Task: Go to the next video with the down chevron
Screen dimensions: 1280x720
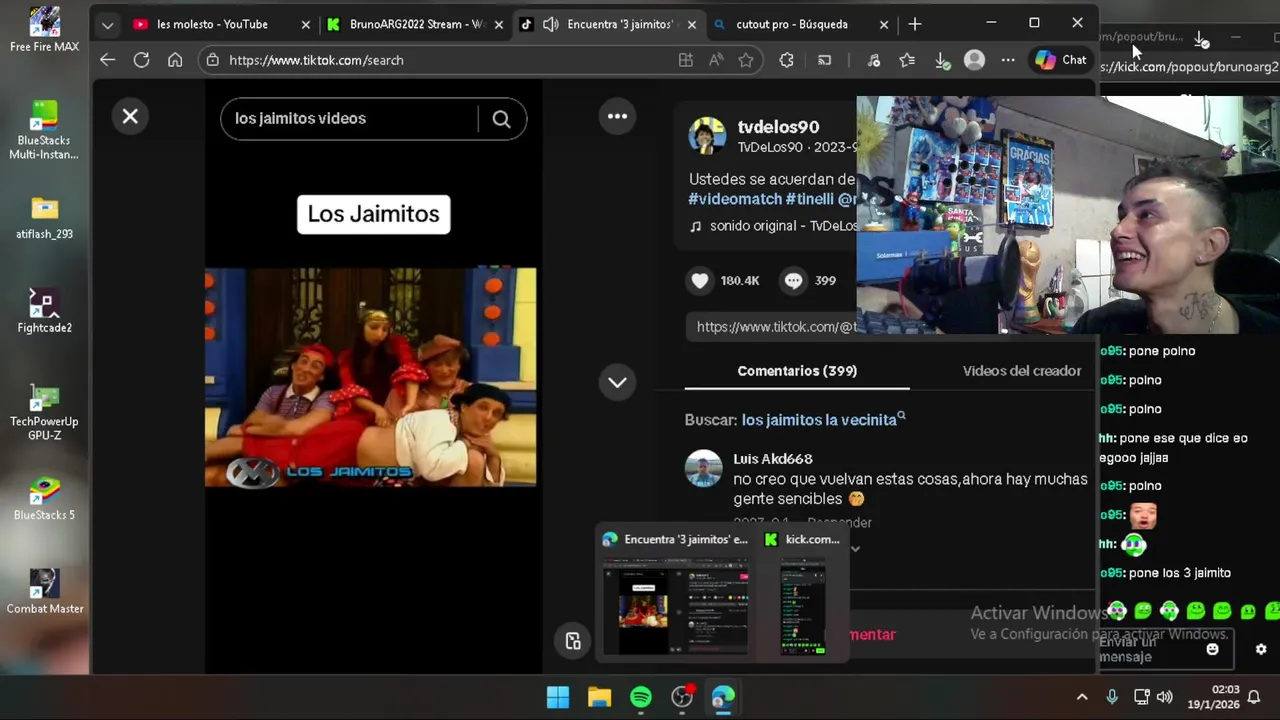Action: (x=617, y=382)
